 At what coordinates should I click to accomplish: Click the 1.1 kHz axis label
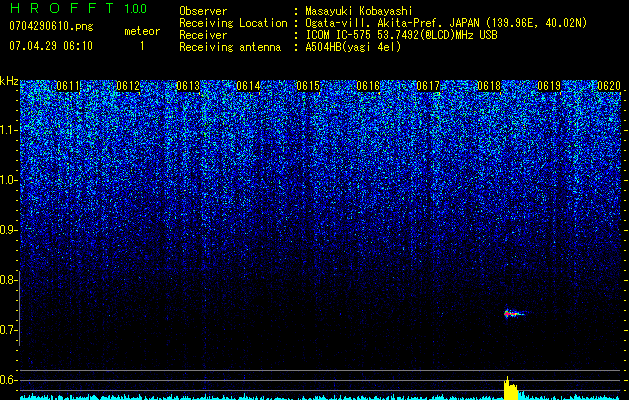click(x=8, y=130)
